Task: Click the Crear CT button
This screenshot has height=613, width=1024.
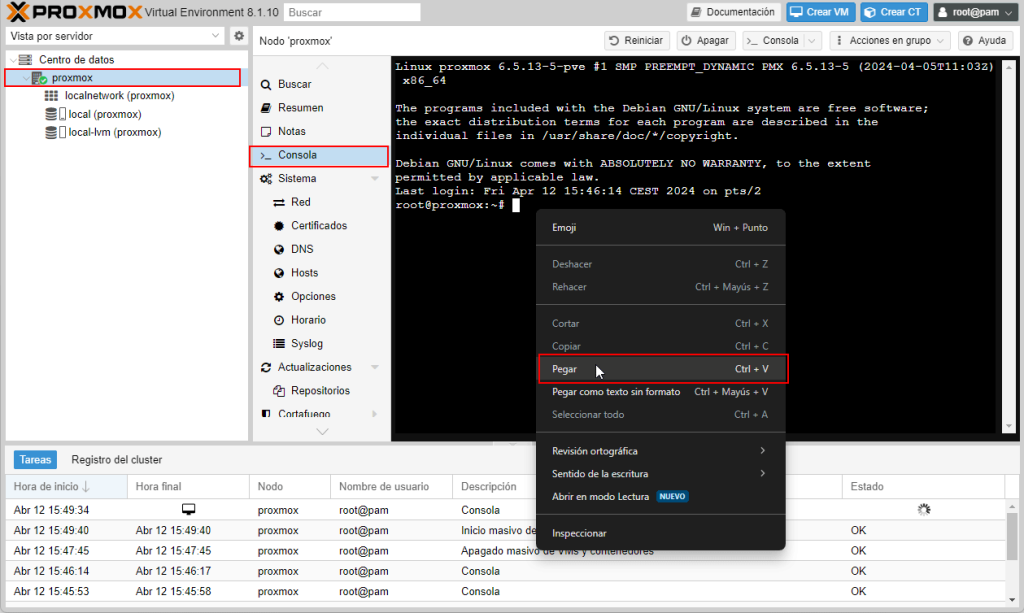Action: click(x=894, y=12)
